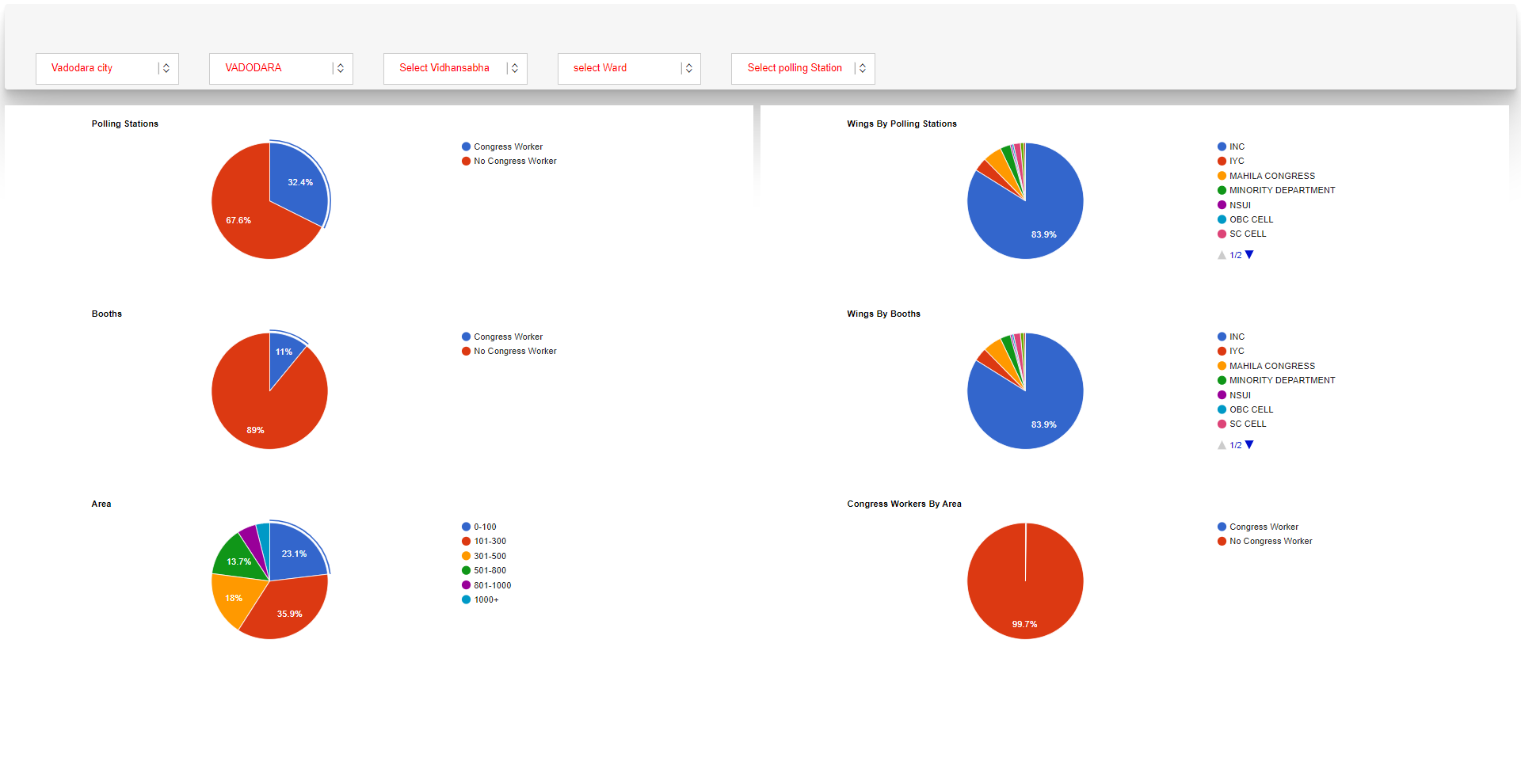
Task: Open Select polling Station dropdown
Action: click(802, 68)
